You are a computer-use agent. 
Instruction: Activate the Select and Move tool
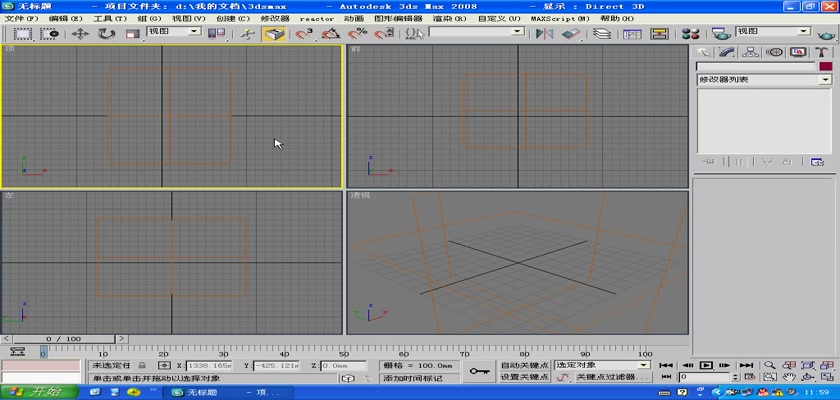(x=80, y=34)
